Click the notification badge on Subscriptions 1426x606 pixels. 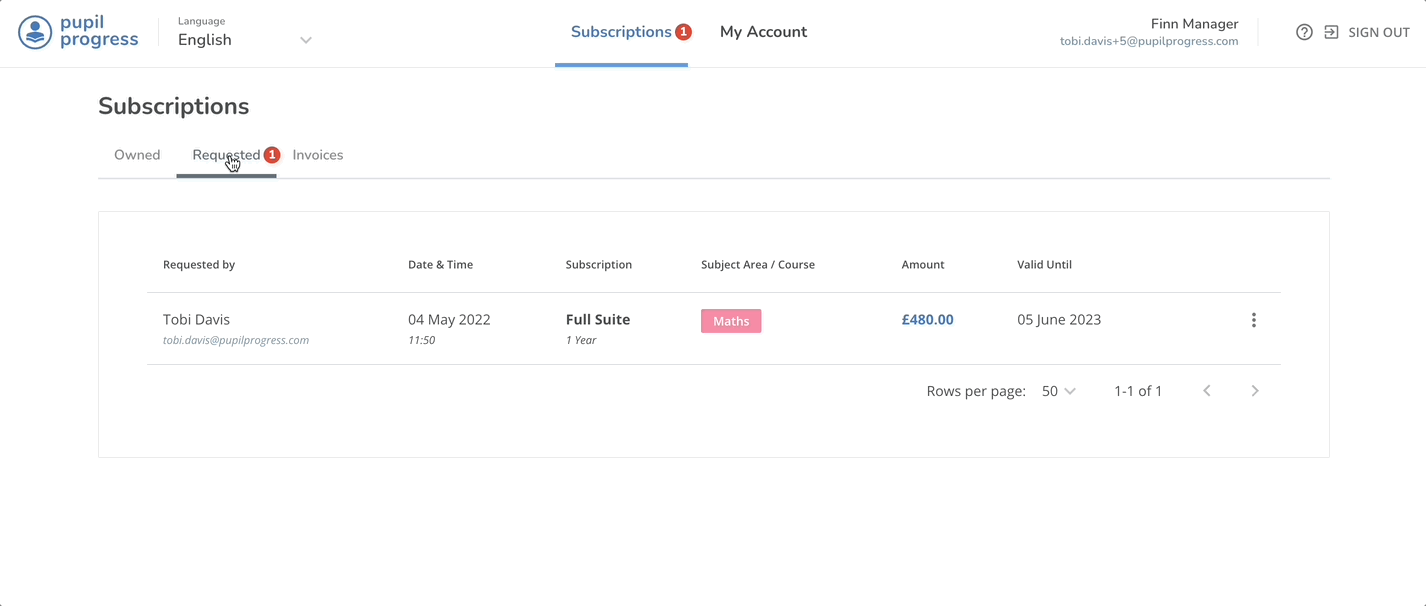[x=684, y=31]
